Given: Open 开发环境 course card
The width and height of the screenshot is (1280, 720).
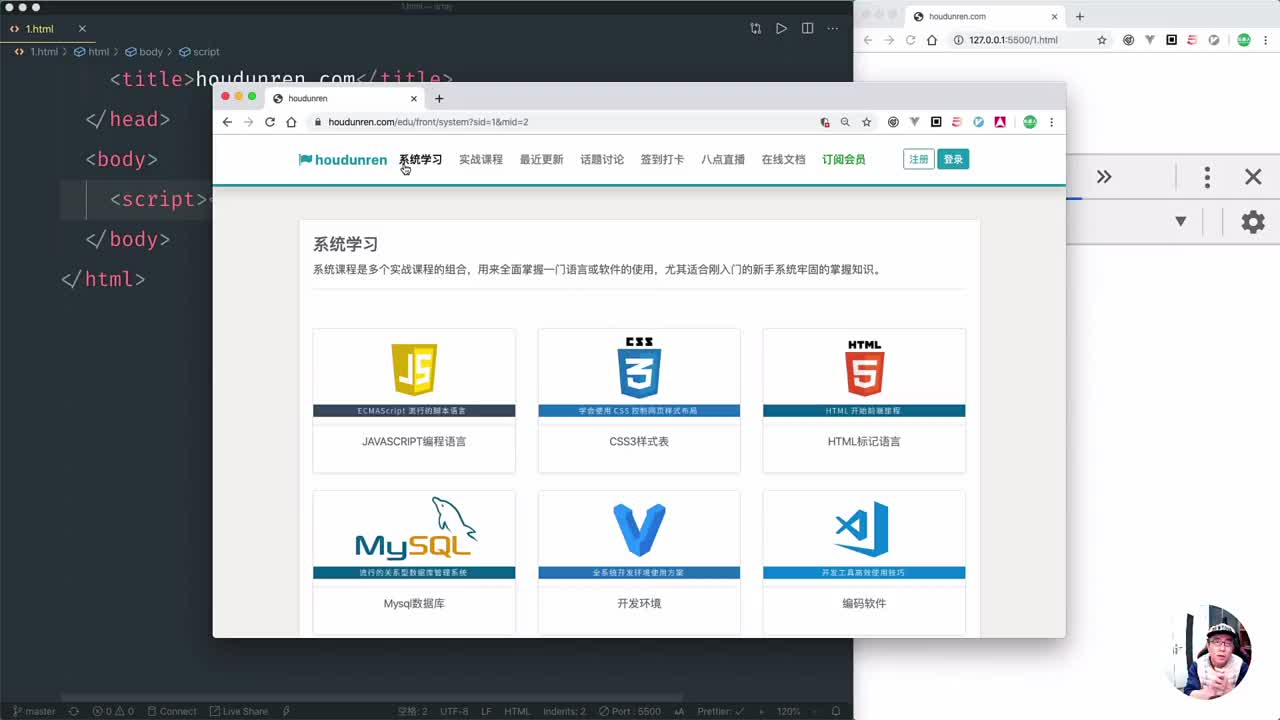Looking at the screenshot, I should point(639,562).
